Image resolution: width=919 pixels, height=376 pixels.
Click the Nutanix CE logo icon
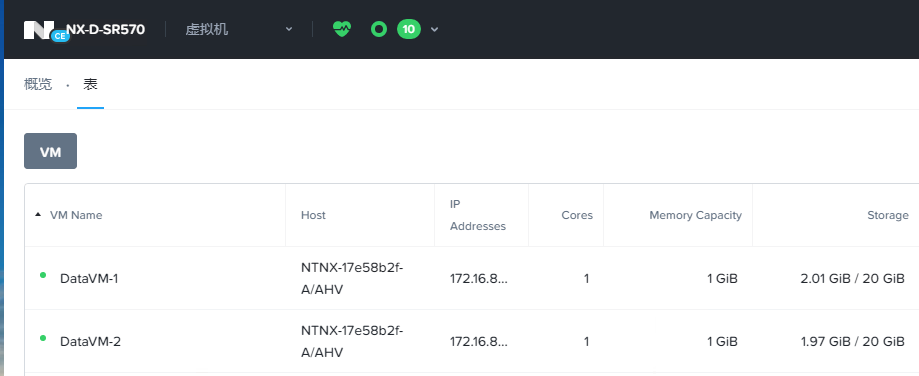click(46, 30)
